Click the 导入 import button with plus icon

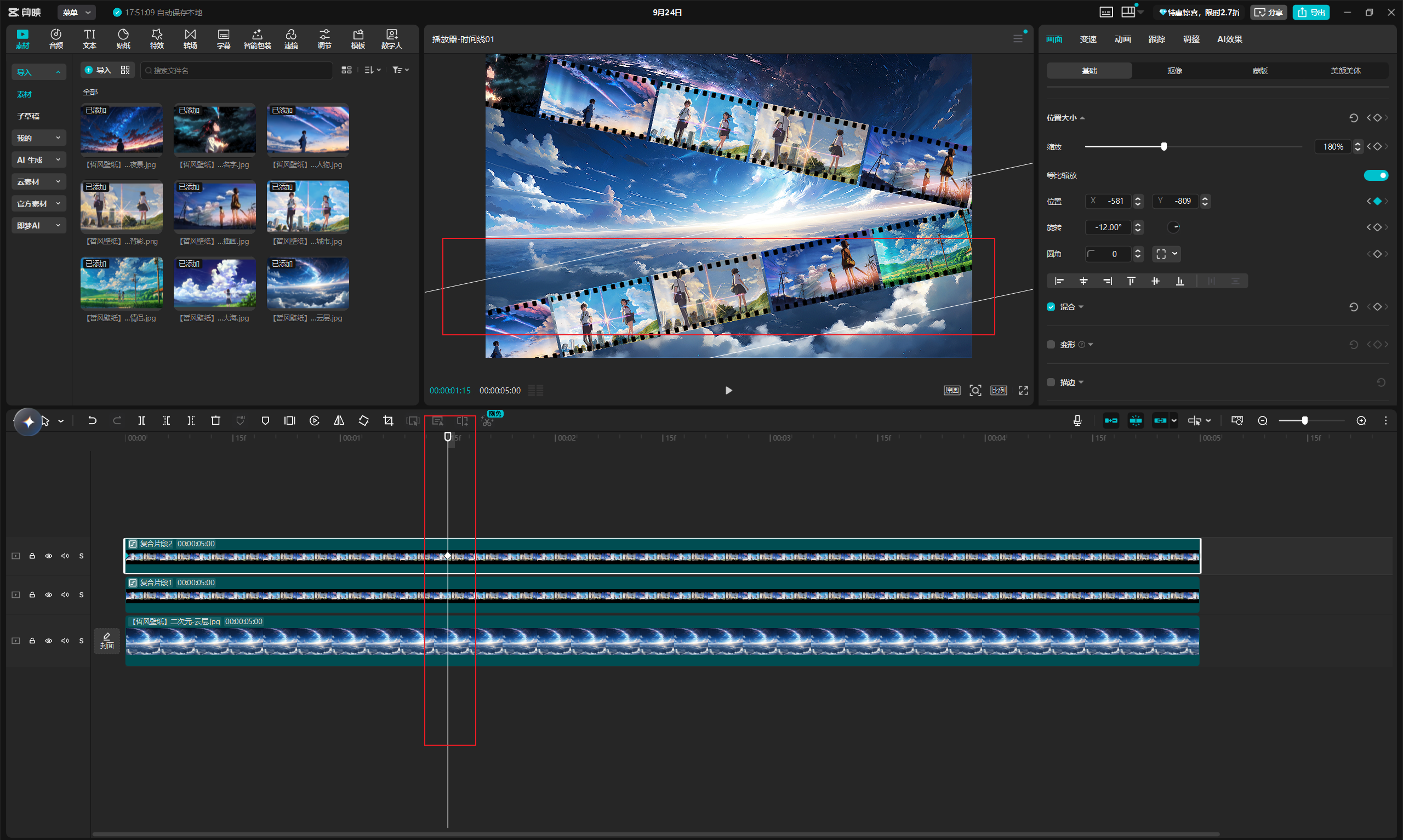click(98, 70)
